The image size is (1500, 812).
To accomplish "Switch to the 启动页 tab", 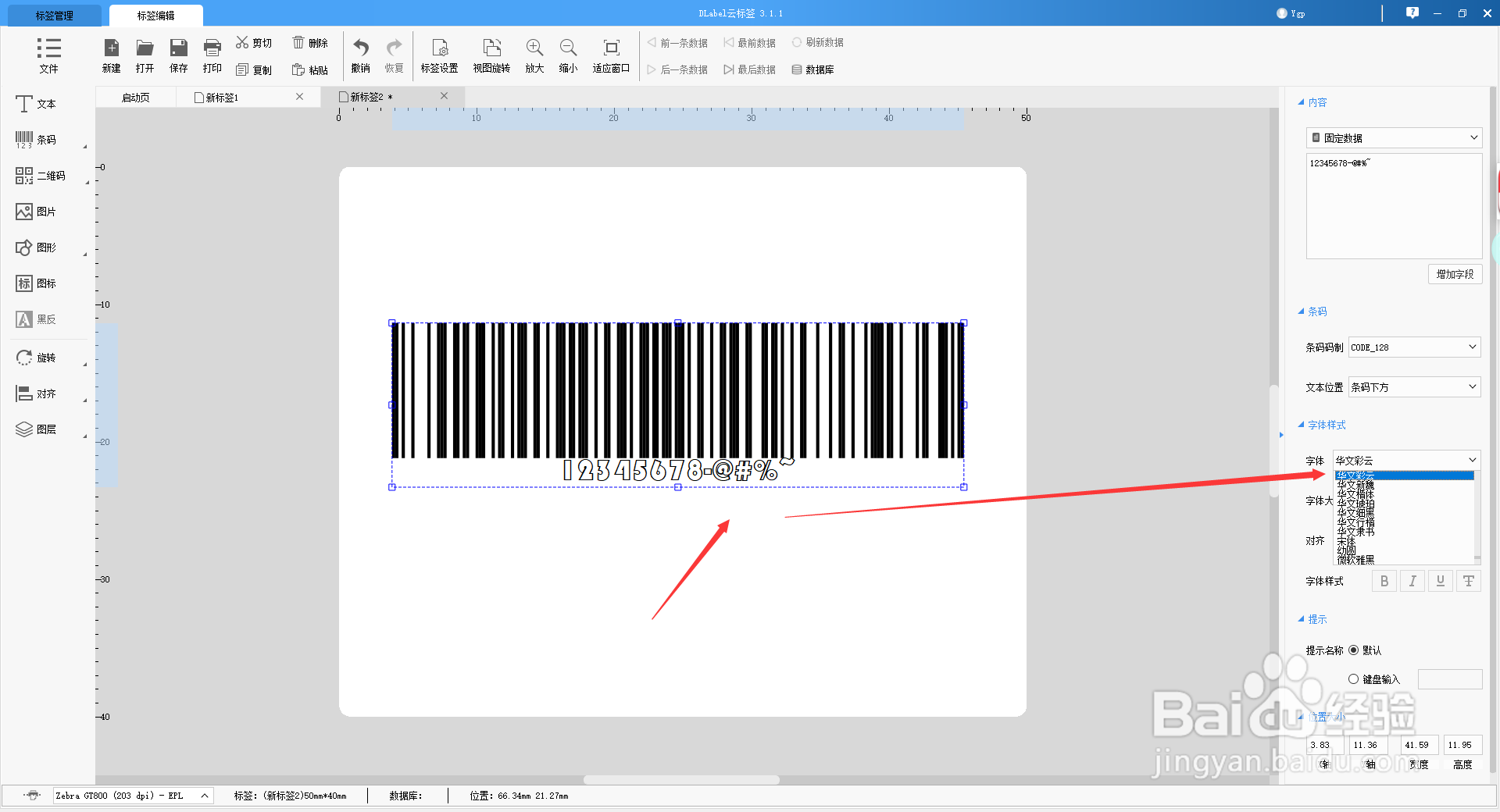I will tap(135, 98).
